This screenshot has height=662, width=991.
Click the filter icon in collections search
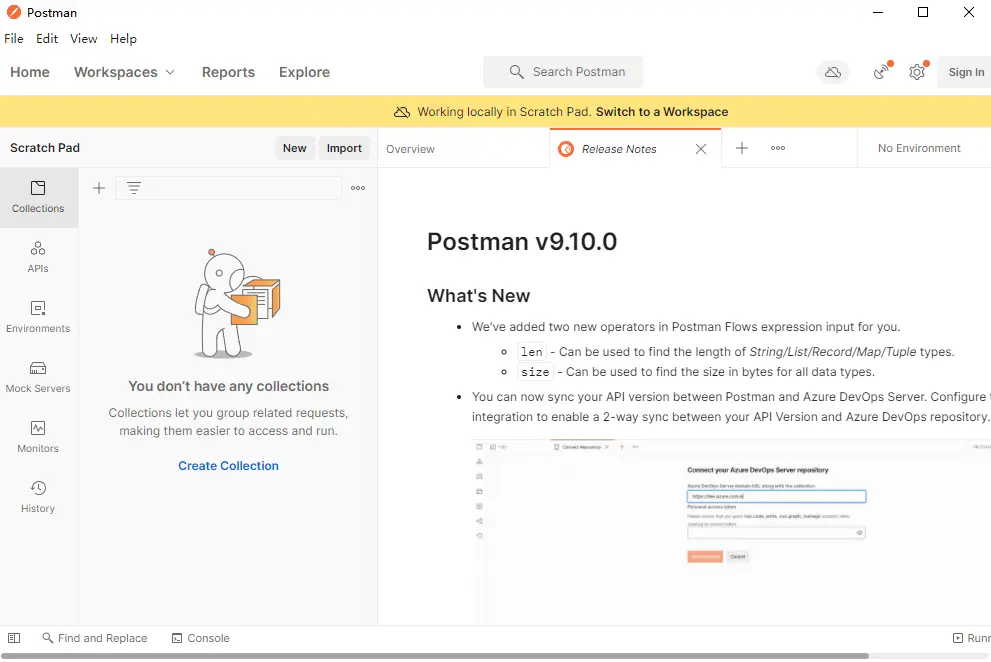(x=133, y=188)
